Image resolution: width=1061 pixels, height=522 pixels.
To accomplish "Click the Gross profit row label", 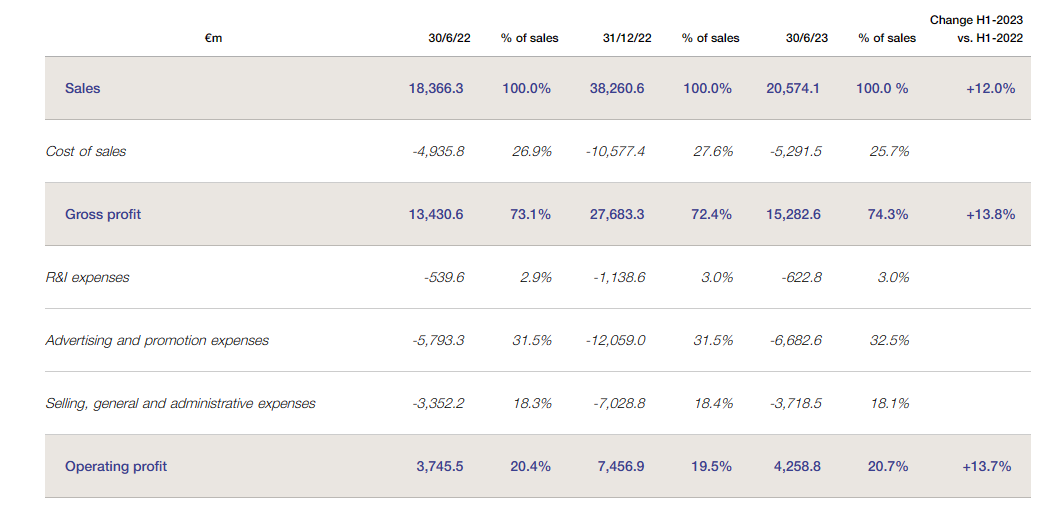I will 103,214.
